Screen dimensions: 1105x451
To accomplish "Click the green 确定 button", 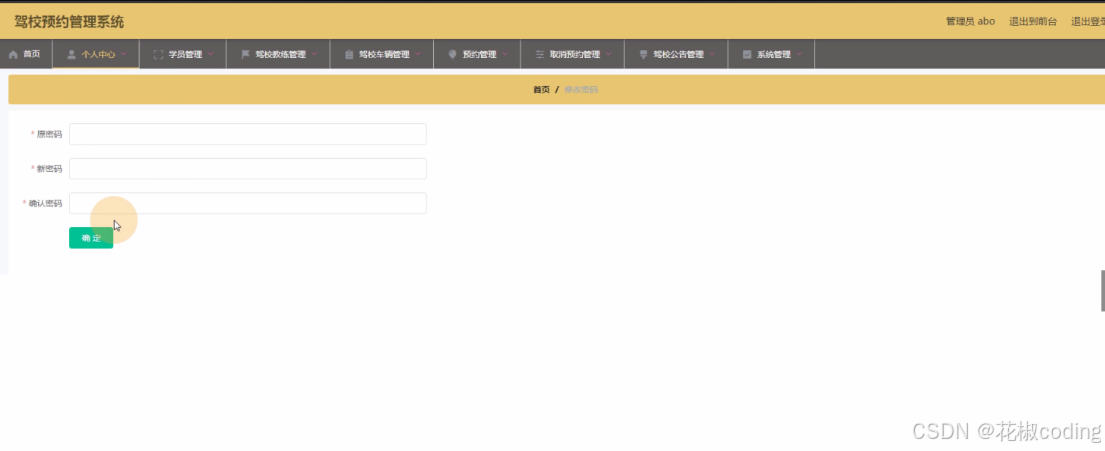I will [91, 237].
